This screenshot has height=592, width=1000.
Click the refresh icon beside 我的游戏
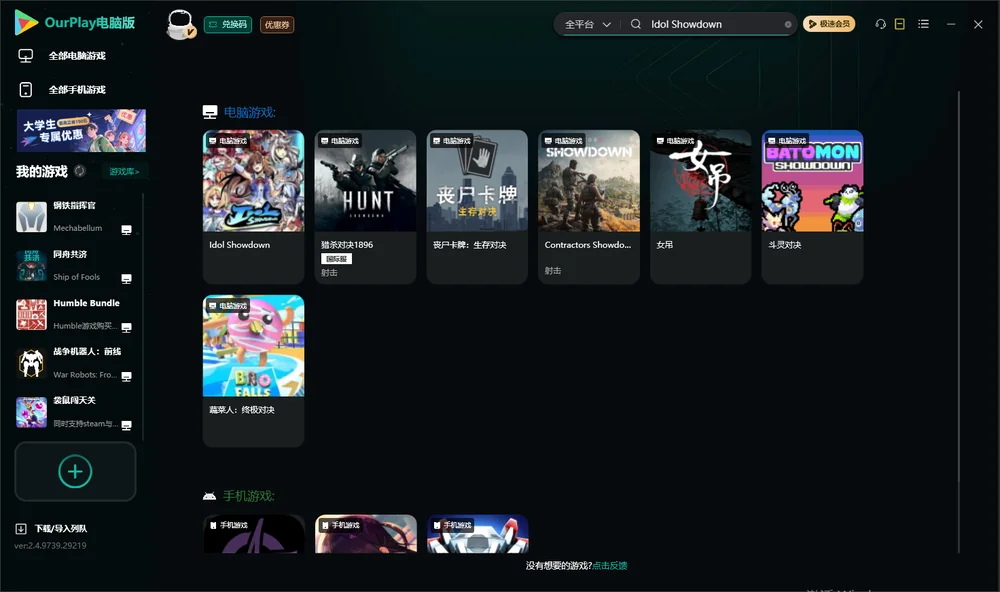(80, 171)
